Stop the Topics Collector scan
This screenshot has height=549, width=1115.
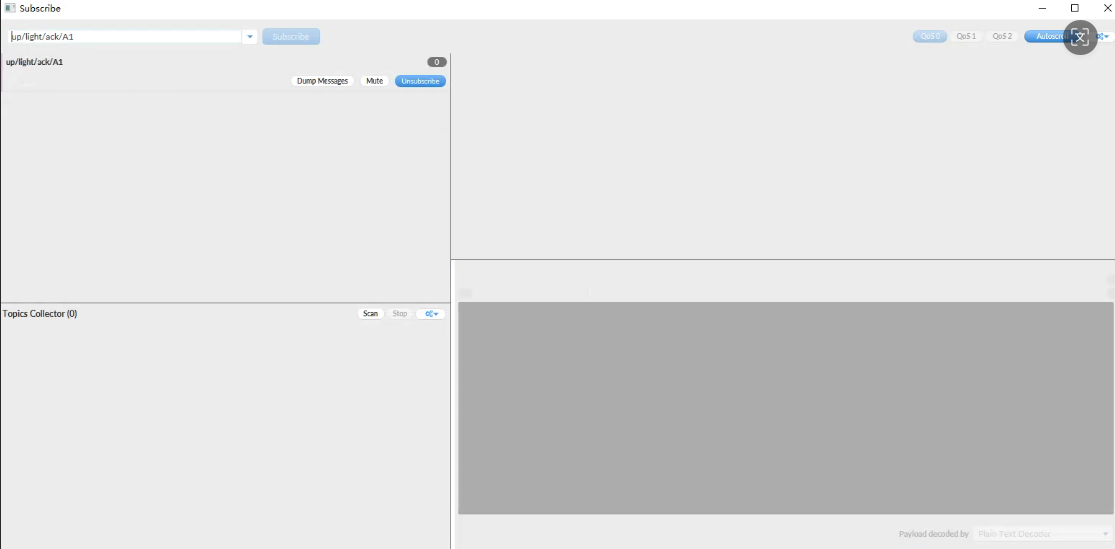tap(399, 314)
